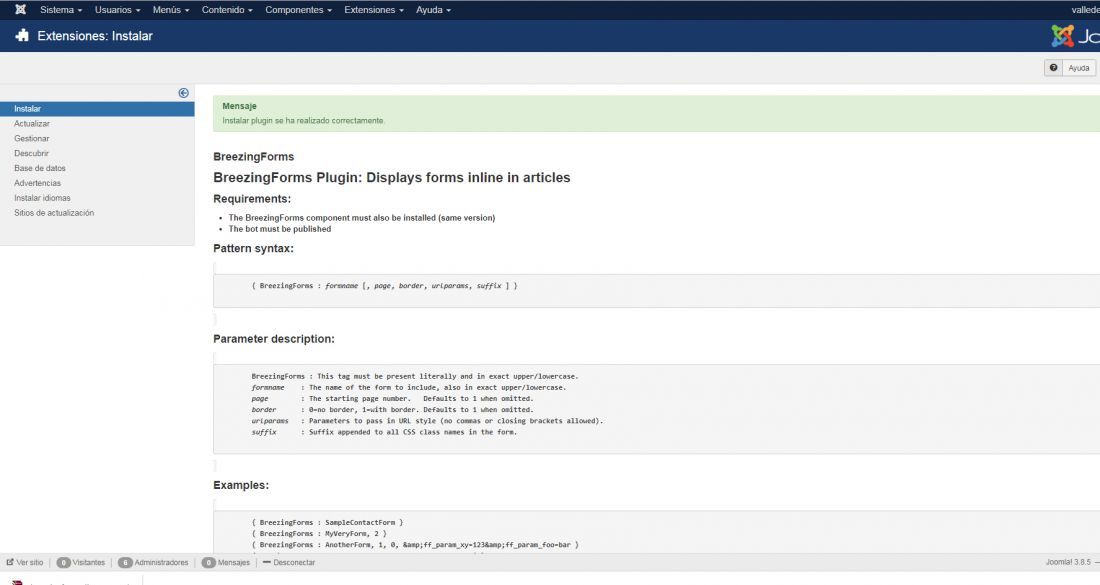The image size is (1100, 585).
Task: Click the SampleContactForm example line
Action: point(328,523)
